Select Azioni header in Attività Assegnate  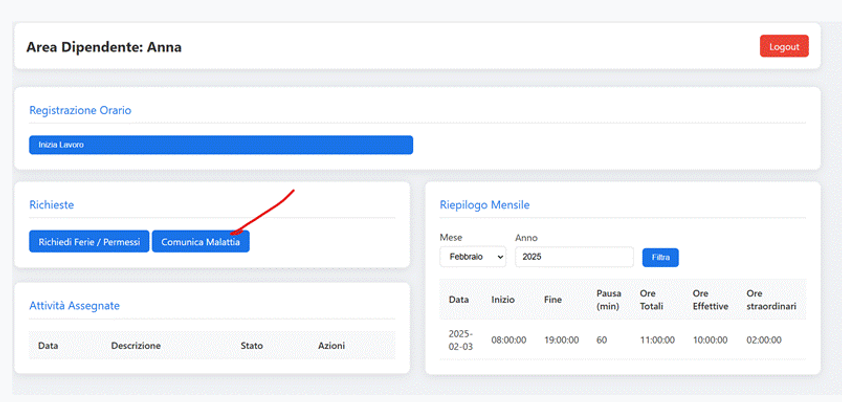point(331,346)
